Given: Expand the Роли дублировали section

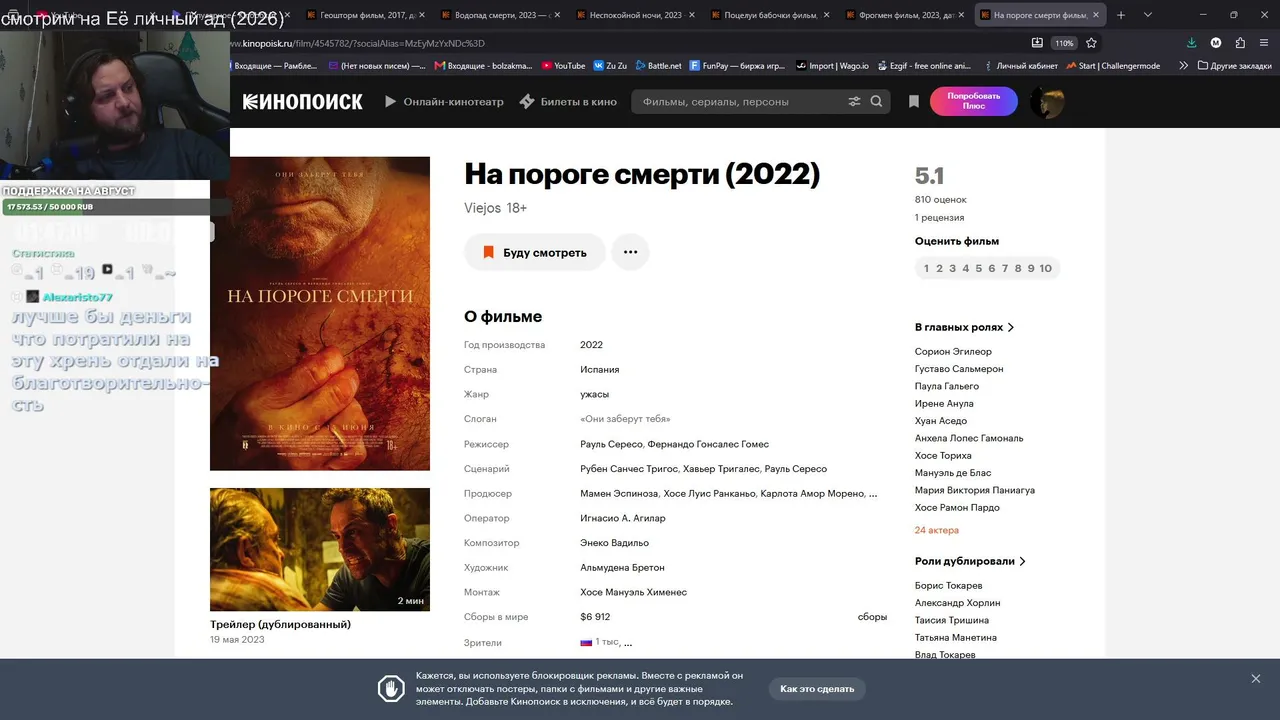Looking at the screenshot, I should coord(970,561).
